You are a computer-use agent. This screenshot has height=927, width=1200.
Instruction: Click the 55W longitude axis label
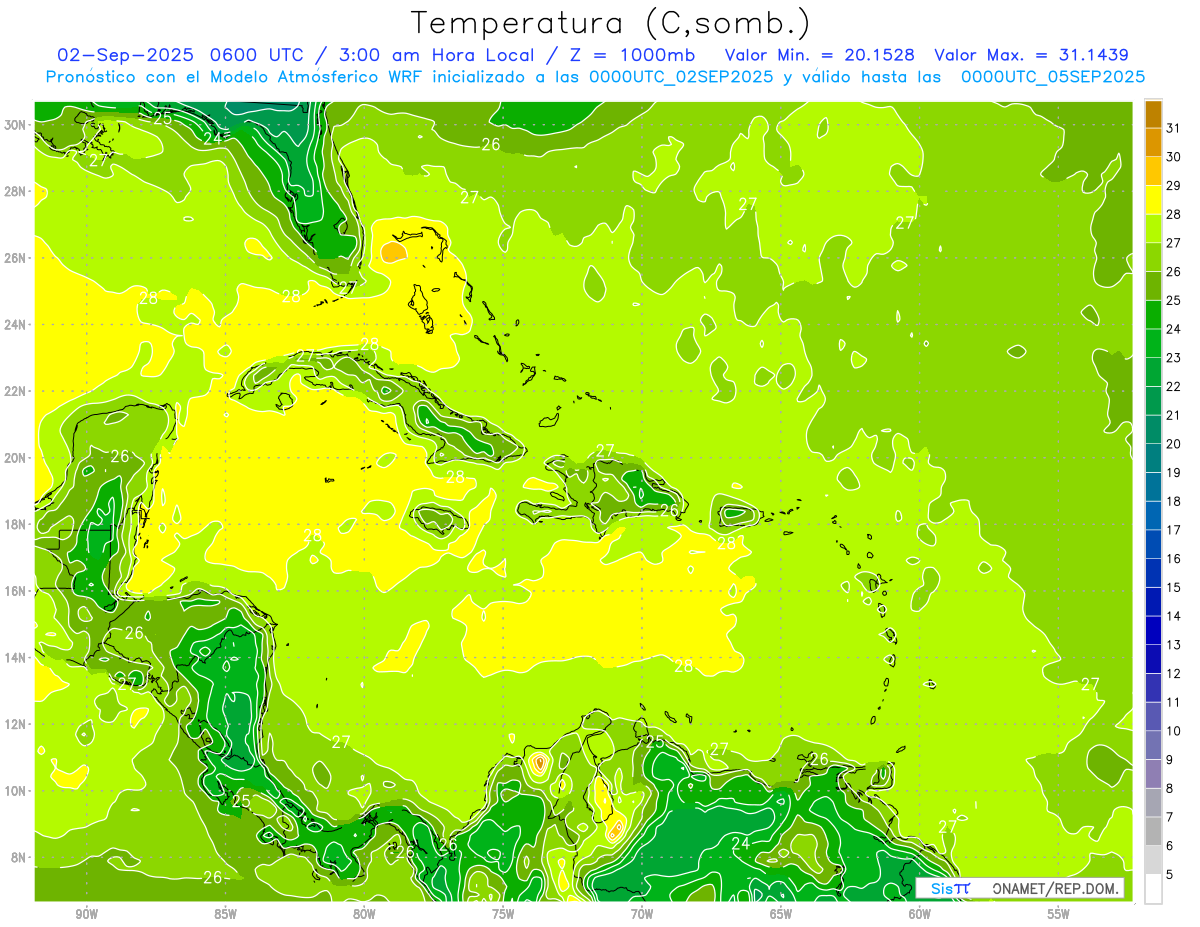tap(1059, 914)
